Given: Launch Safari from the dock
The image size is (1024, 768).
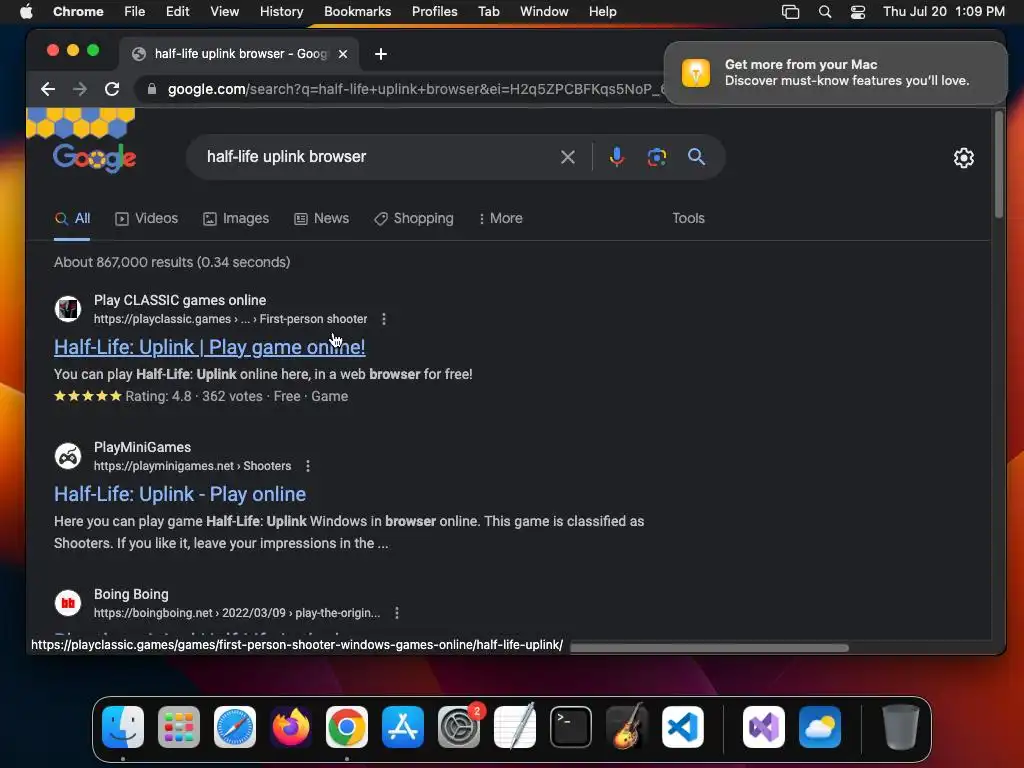Looking at the screenshot, I should pos(235,727).
